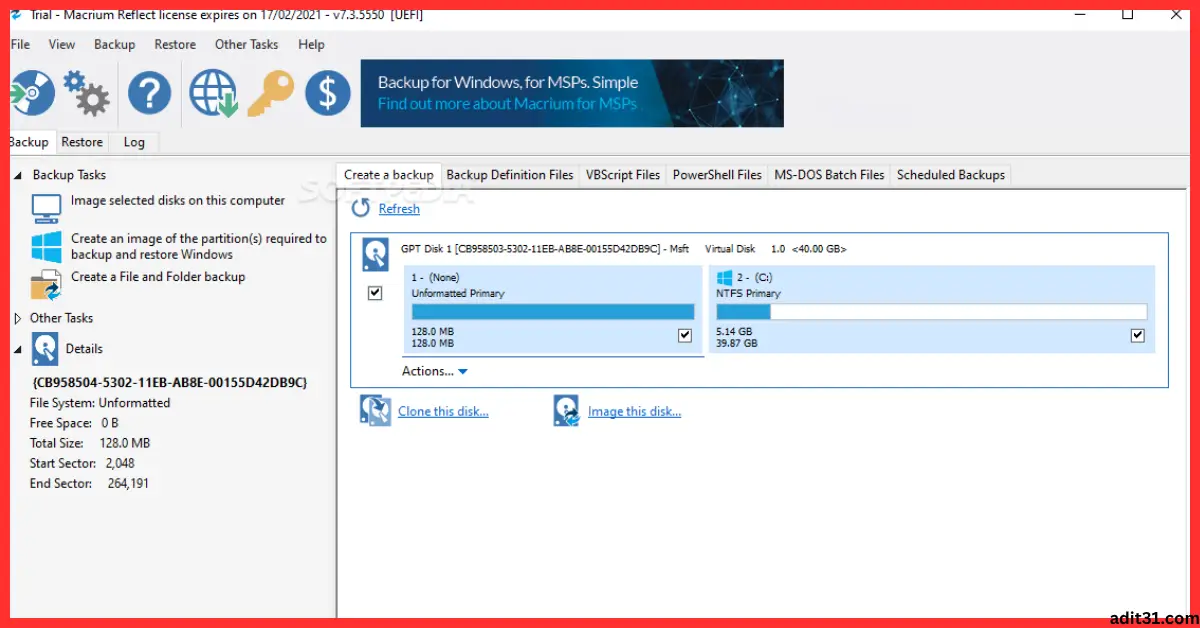The width and height of the screenshot is (1200, 628).
Task: Click the Image this disk icon
Action: (566, 411)
